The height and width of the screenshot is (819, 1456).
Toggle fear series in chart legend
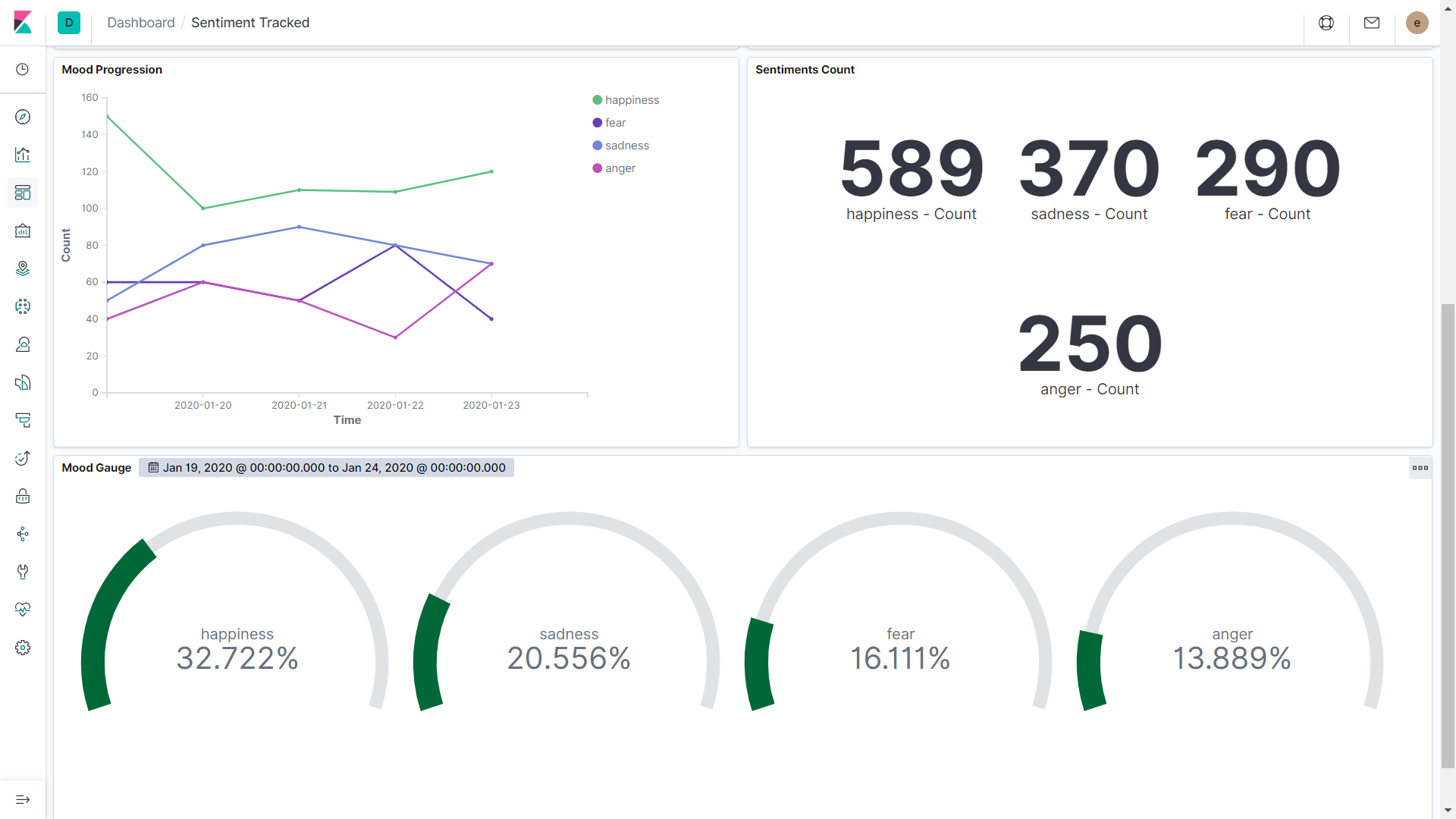[x=615, y=123]
